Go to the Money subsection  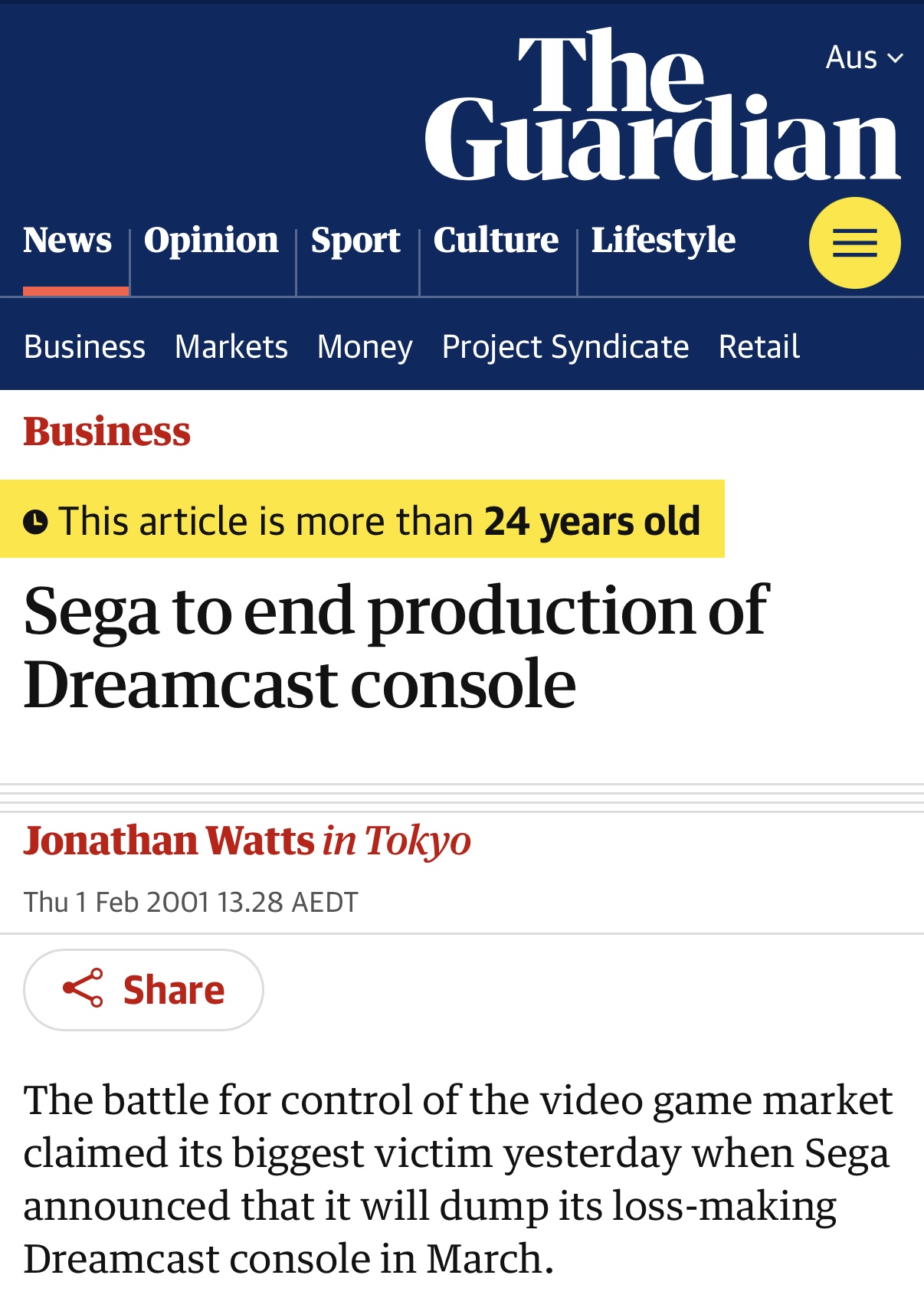point(365,346)
